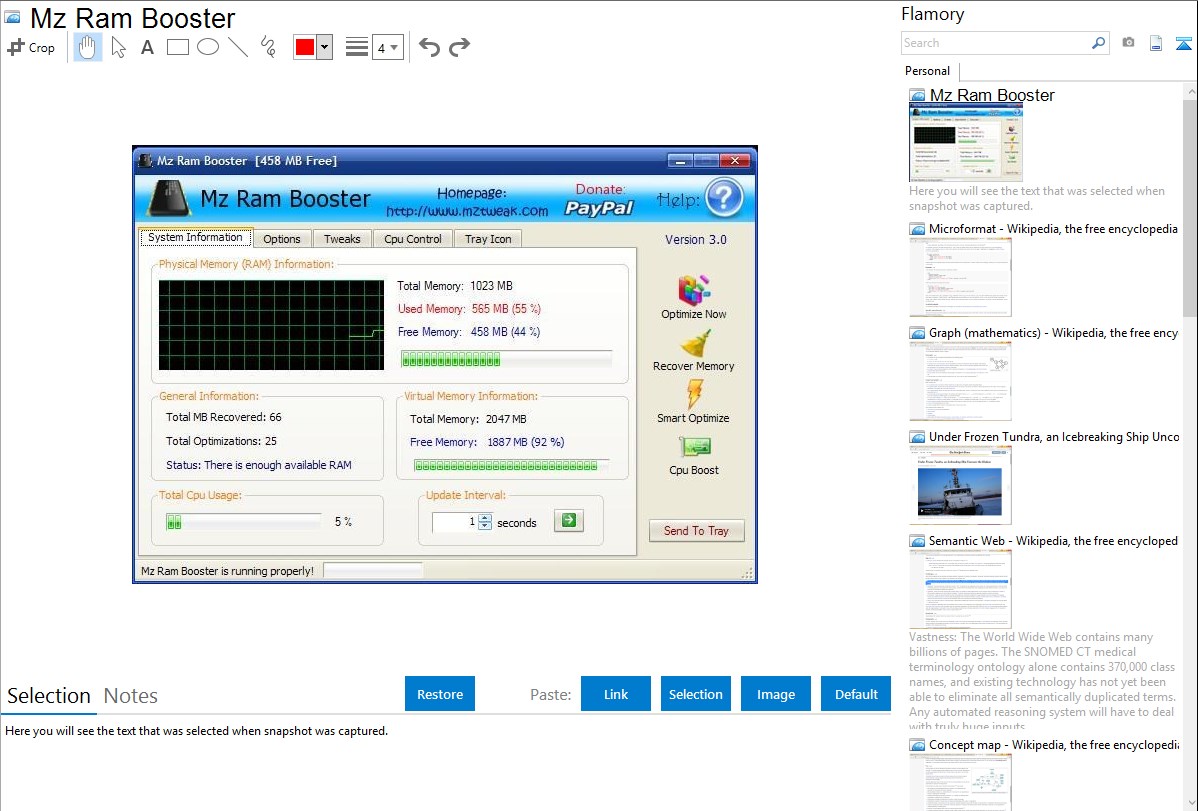Activate the hand pan tool
The width and height of the screenshot is (1198, 811).
[88, 47]
